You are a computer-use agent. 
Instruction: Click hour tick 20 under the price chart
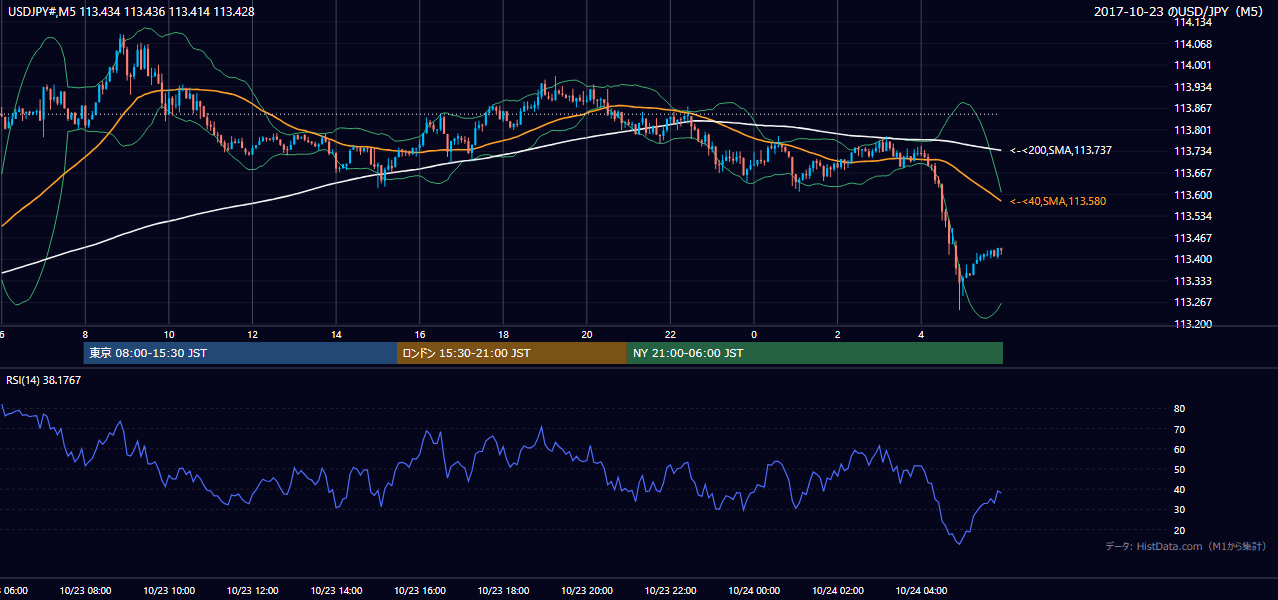pyautogui.click(x=587, y=334)
